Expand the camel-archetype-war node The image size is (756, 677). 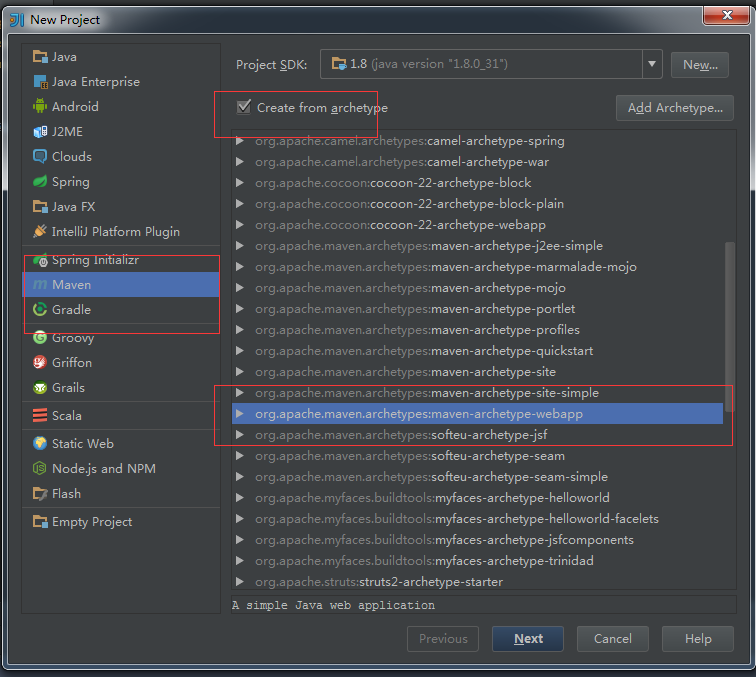[240, 162]
